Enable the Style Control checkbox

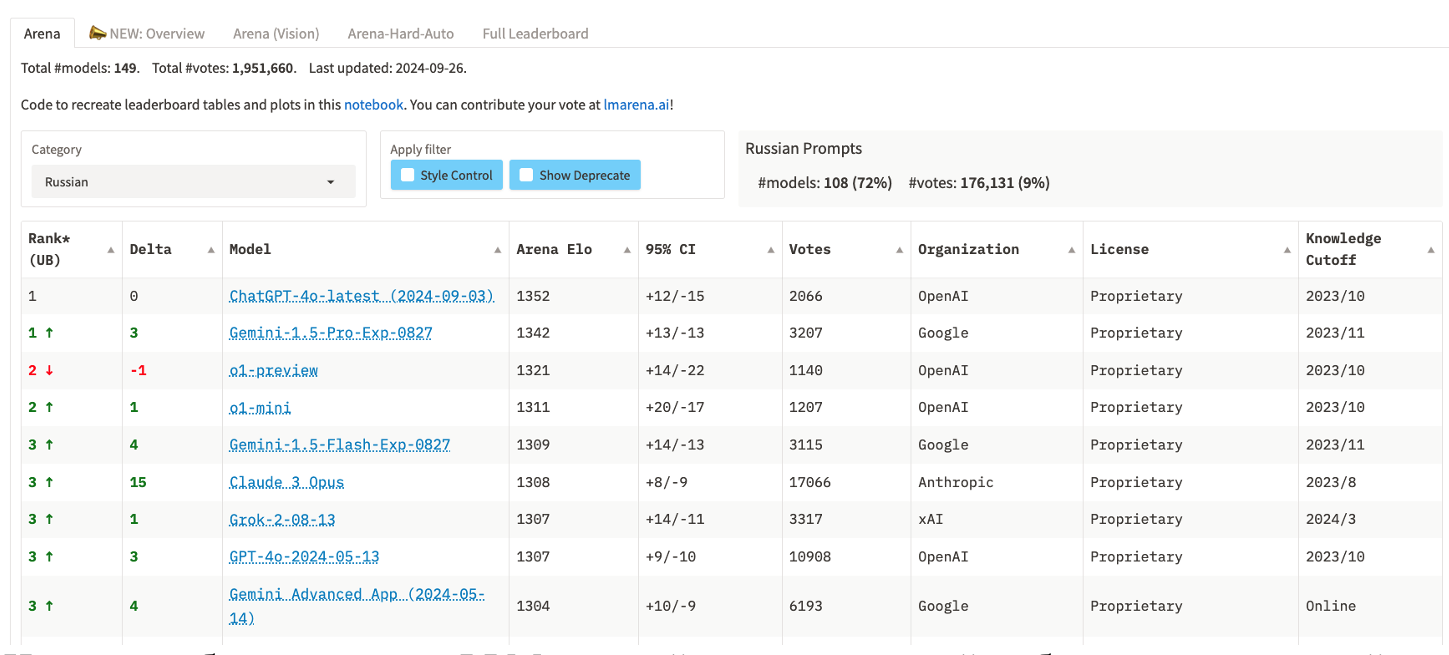tap(407, 175)
